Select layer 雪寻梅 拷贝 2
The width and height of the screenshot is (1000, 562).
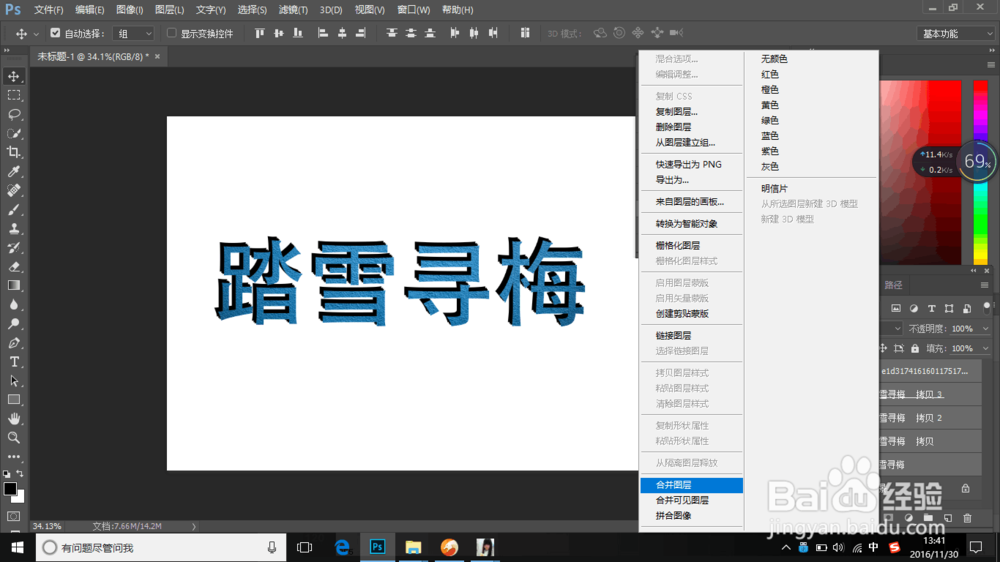pyautogui.click(x=930, y=418)
